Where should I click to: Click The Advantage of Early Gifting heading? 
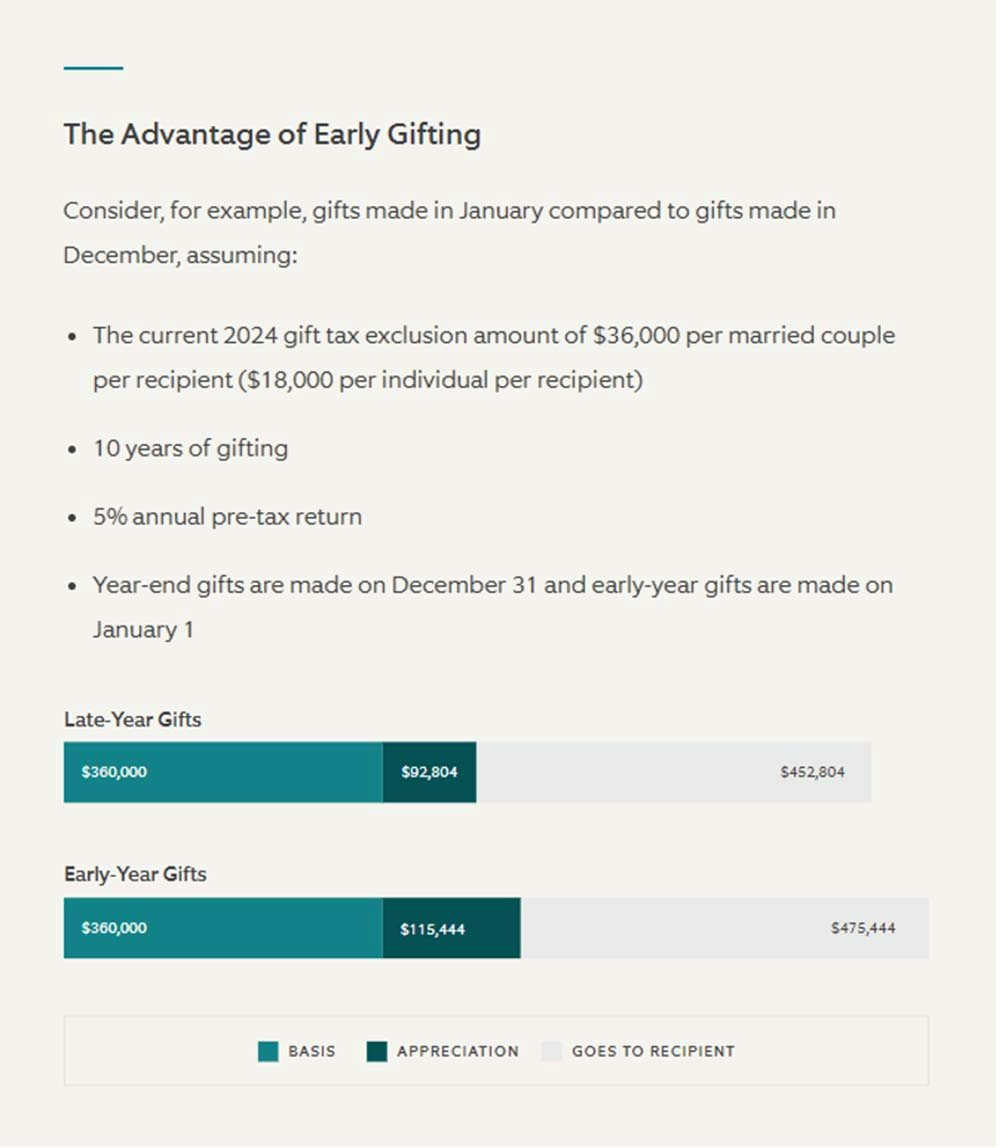(272, 134)
